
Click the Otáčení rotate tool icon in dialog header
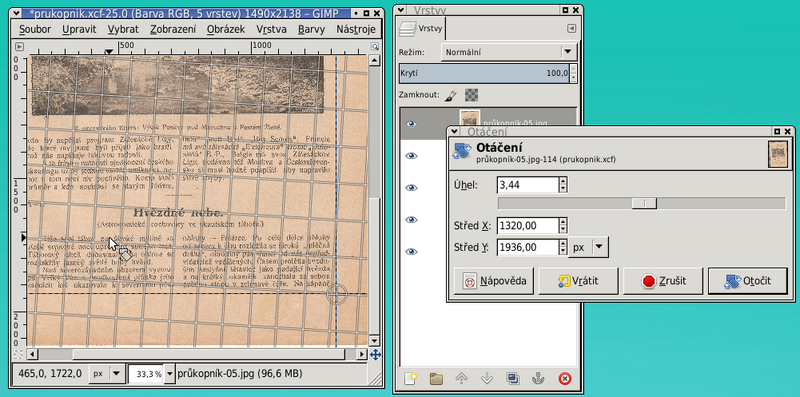pos(462,152)
